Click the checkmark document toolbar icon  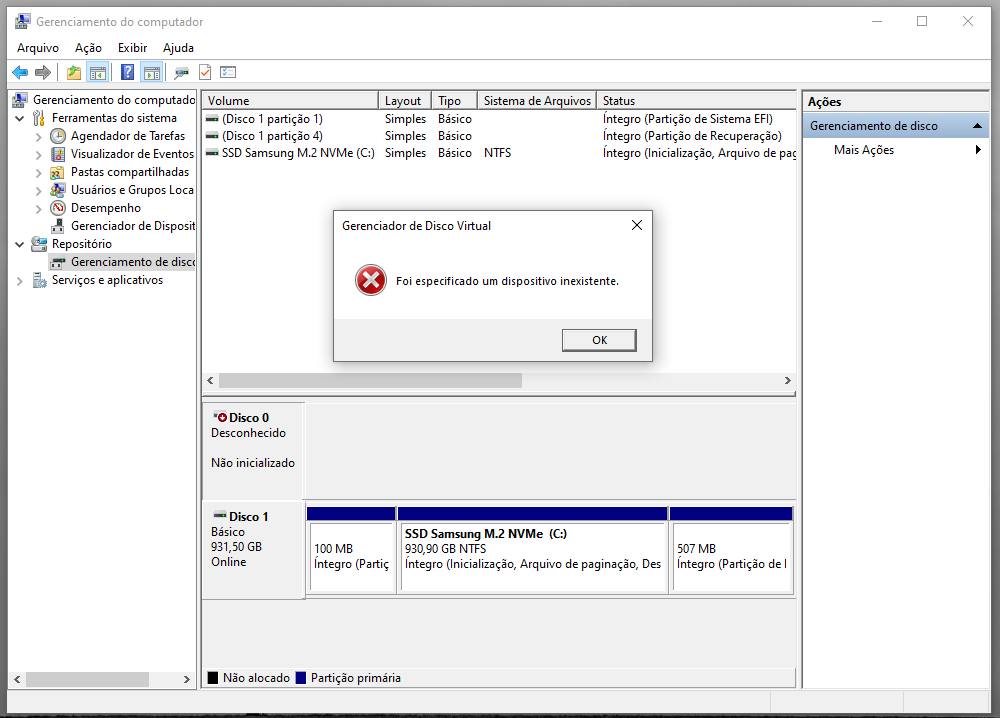tap(205, 72)
